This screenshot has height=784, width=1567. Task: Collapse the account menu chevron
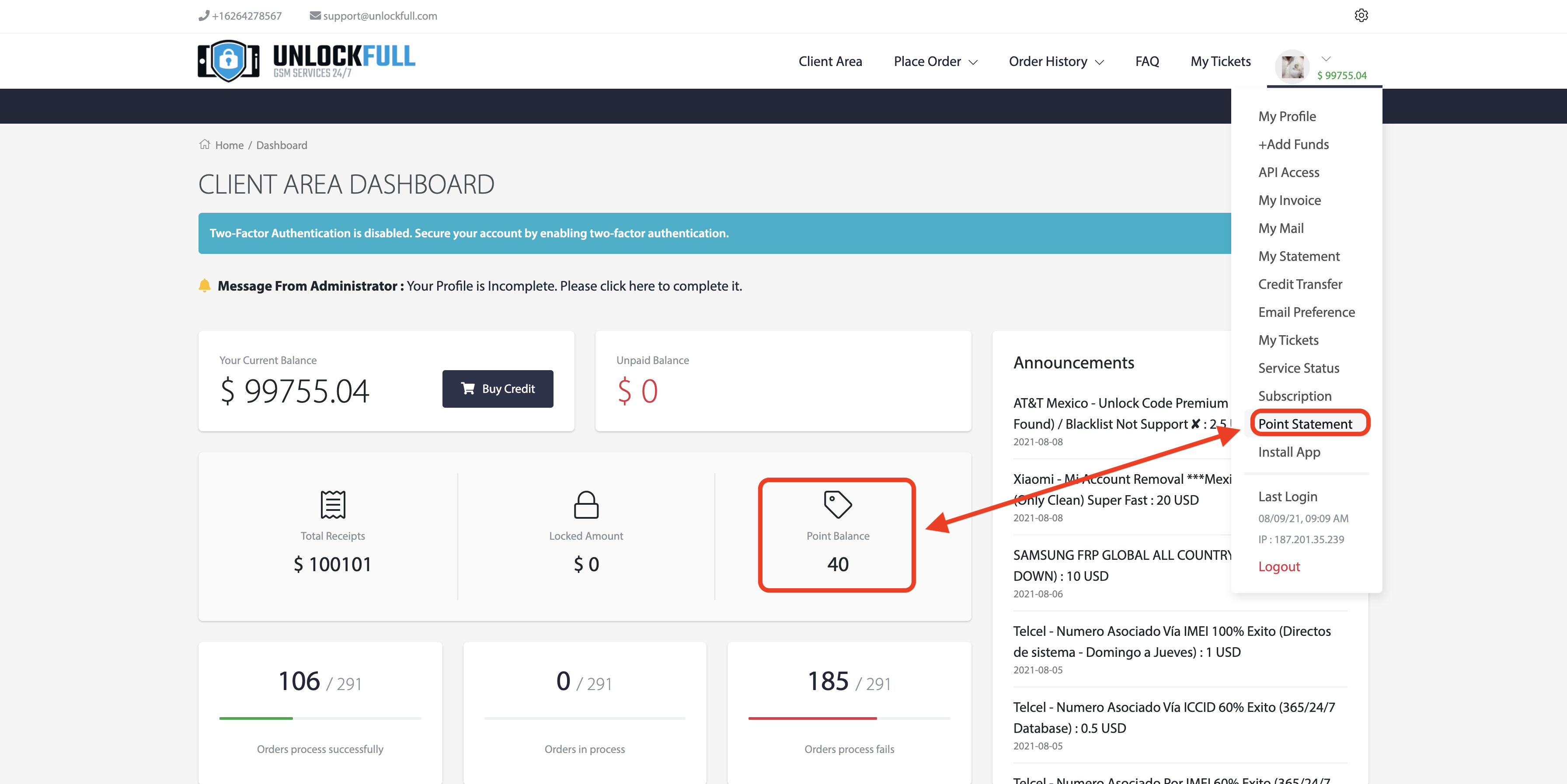pyautogui.click(x=1326, y=59)
